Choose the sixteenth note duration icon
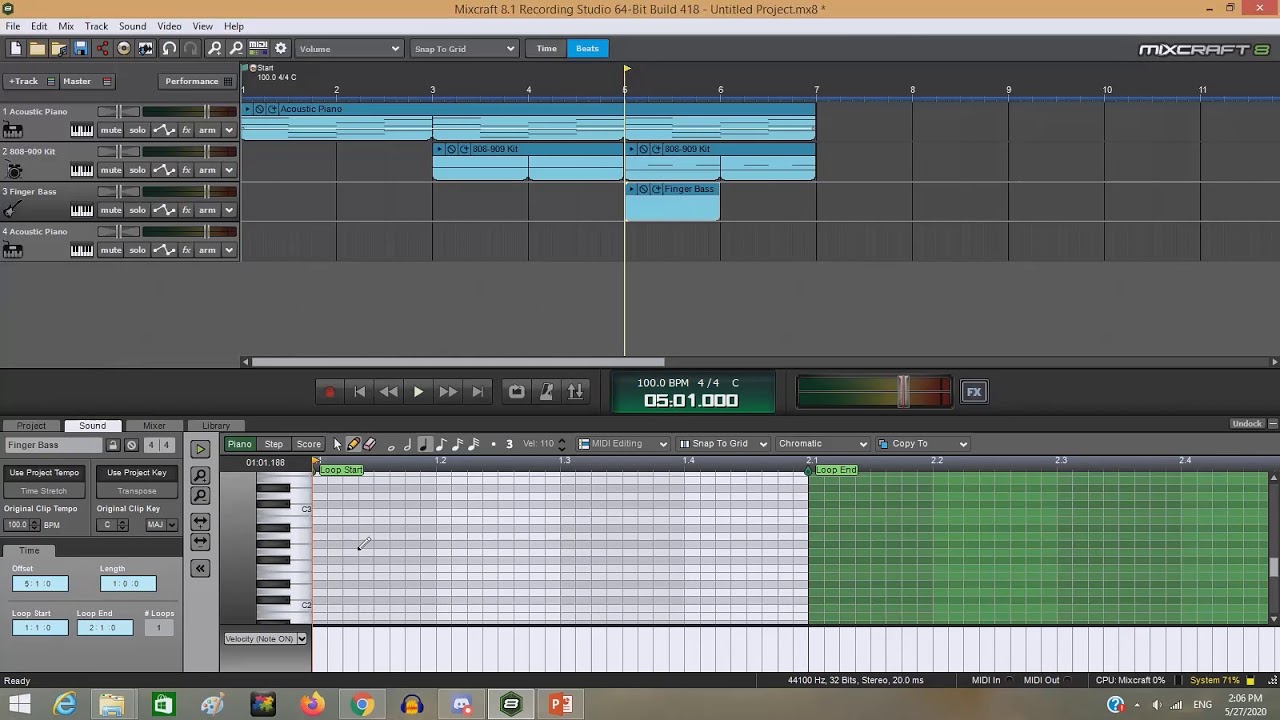This screenshot has height=720, width=1280. click(458, 444)
